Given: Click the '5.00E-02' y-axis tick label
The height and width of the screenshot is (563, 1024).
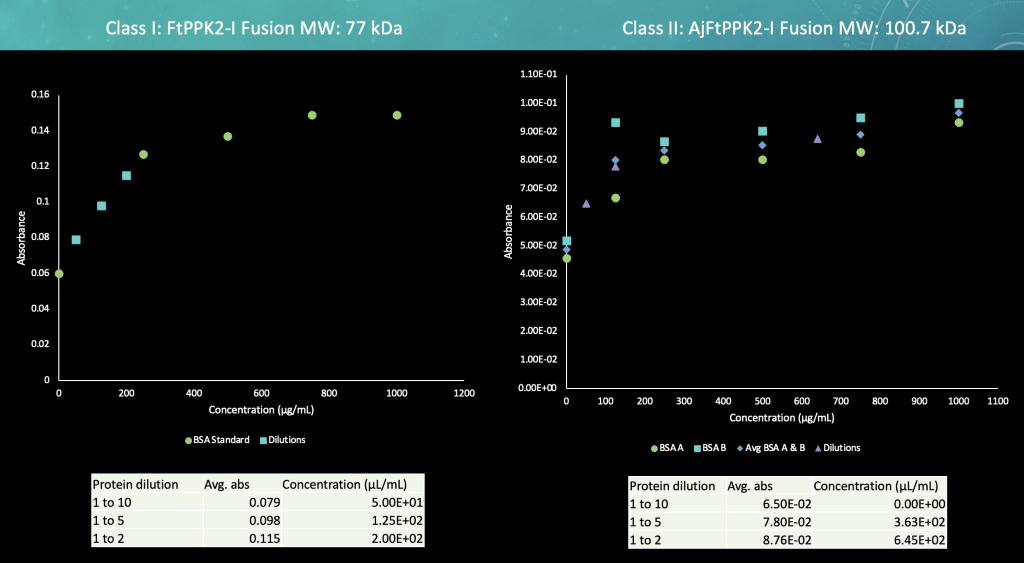Looking at the screenshot, I should (x=539, y=246).
